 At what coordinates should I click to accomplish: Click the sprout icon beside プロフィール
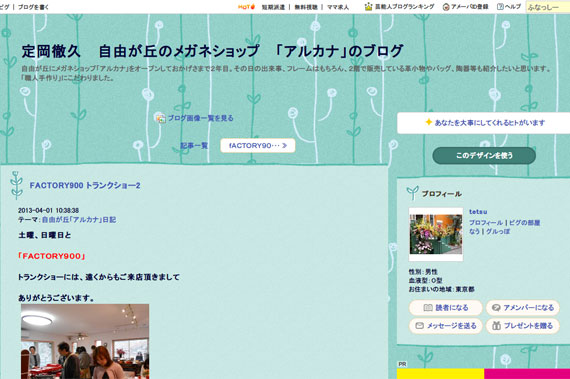click(412, 193)
